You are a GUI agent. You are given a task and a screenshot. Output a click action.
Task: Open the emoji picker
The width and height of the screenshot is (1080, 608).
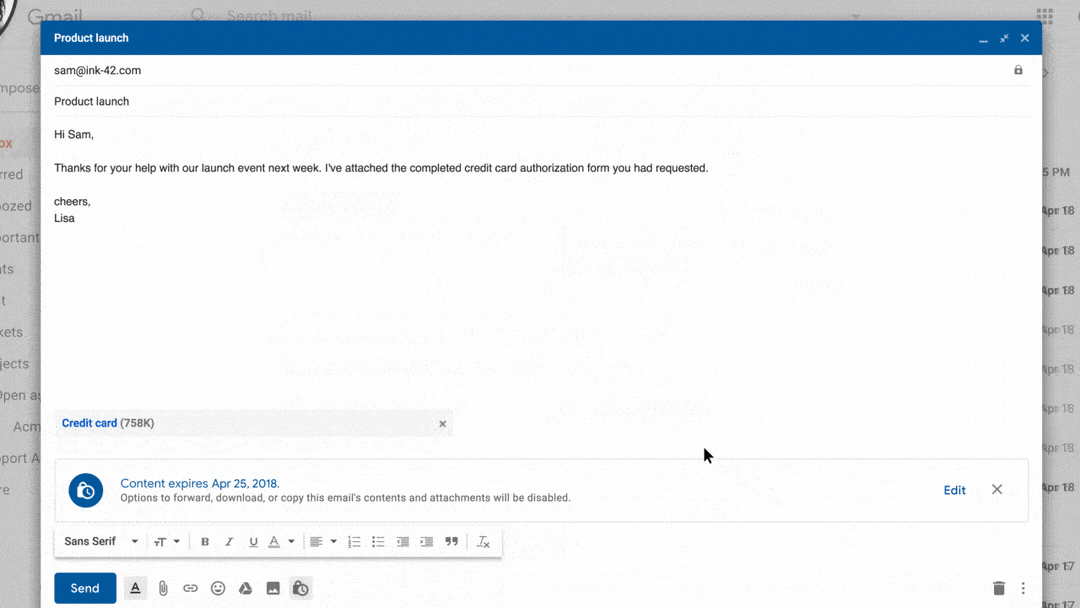click(x=218, y=588)
